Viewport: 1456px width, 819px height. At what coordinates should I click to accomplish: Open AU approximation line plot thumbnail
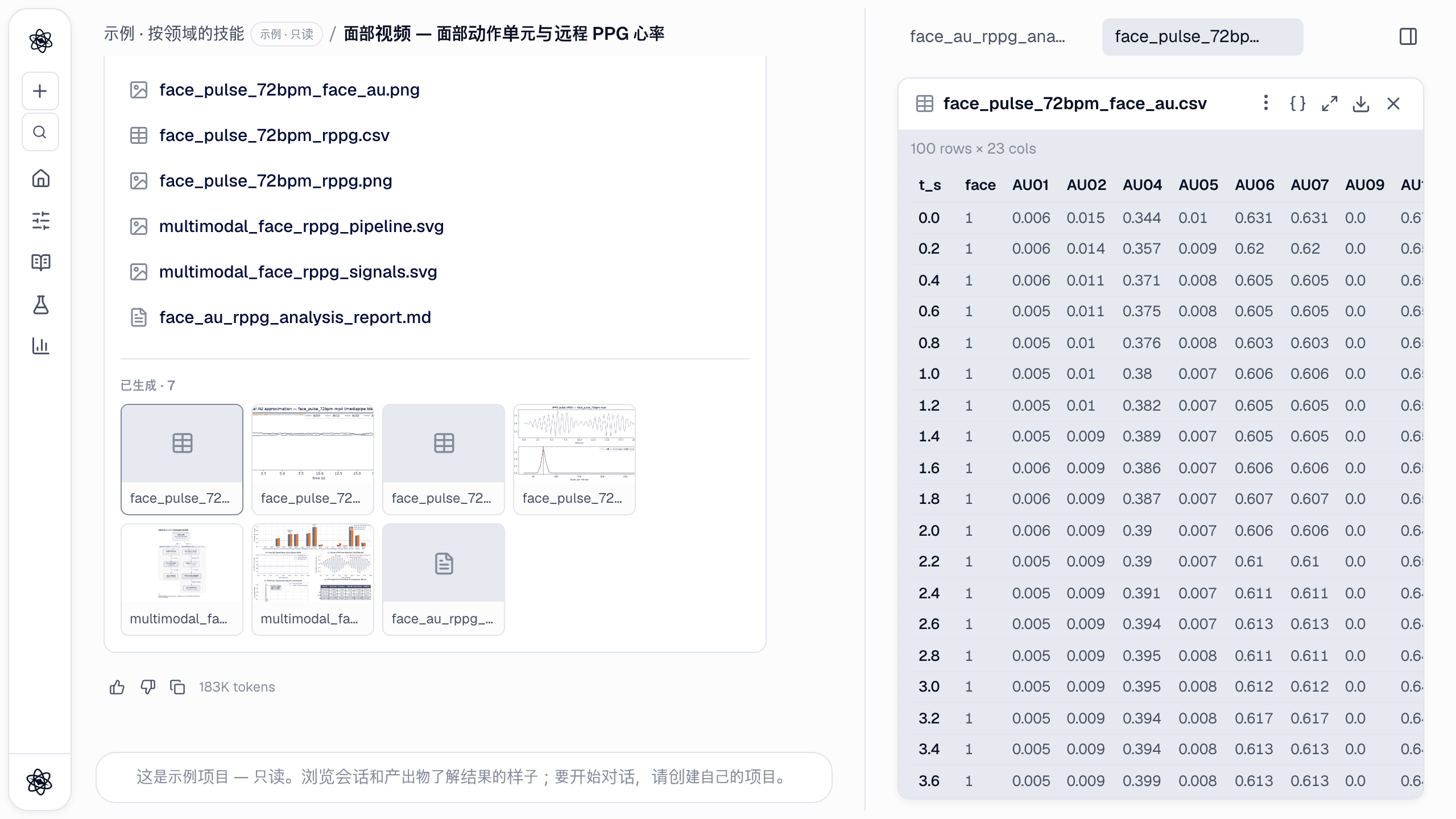[313, 459]
